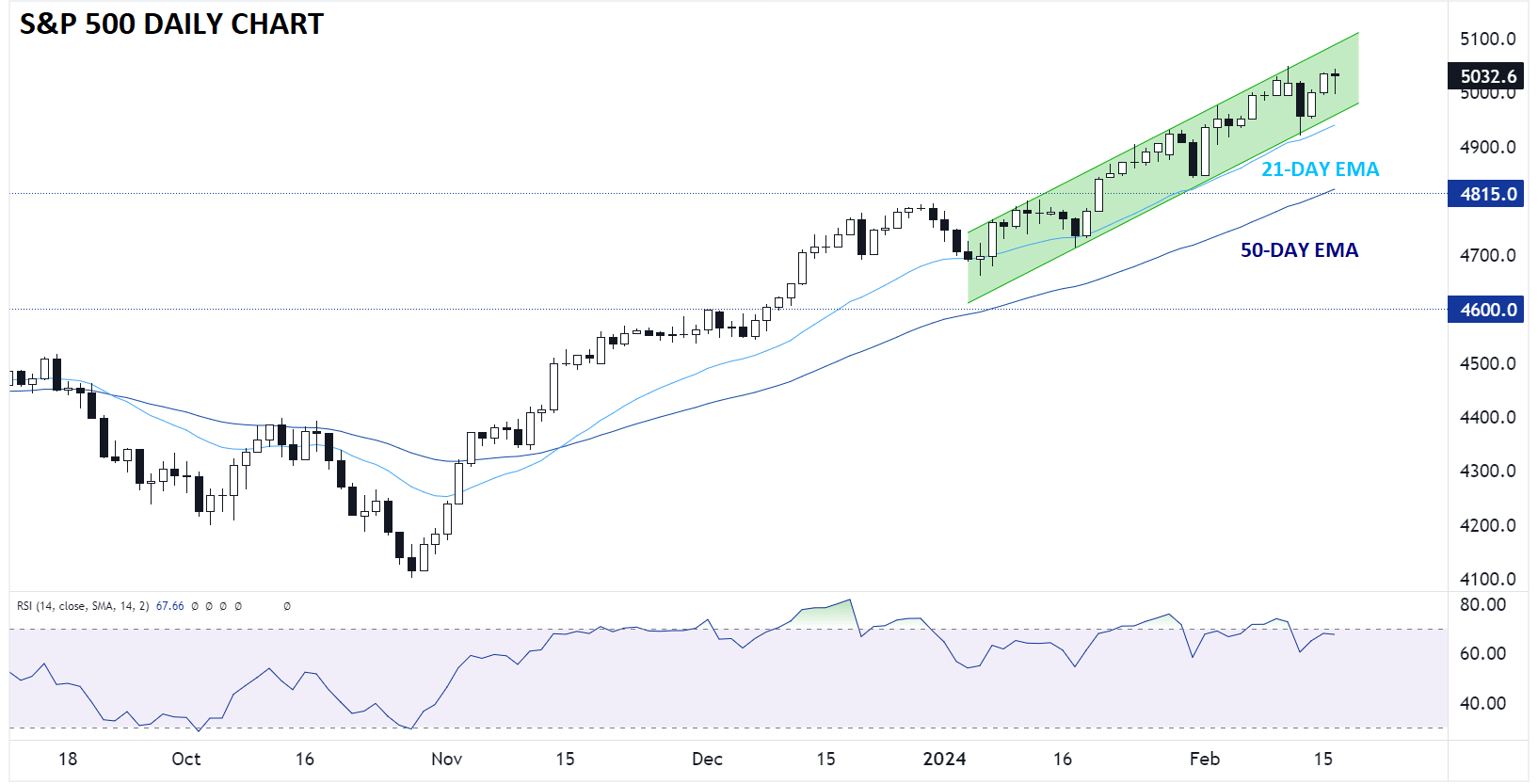Click the S&P 500 DAILY CHART title

pyautogui.click(x=171, y=24)
